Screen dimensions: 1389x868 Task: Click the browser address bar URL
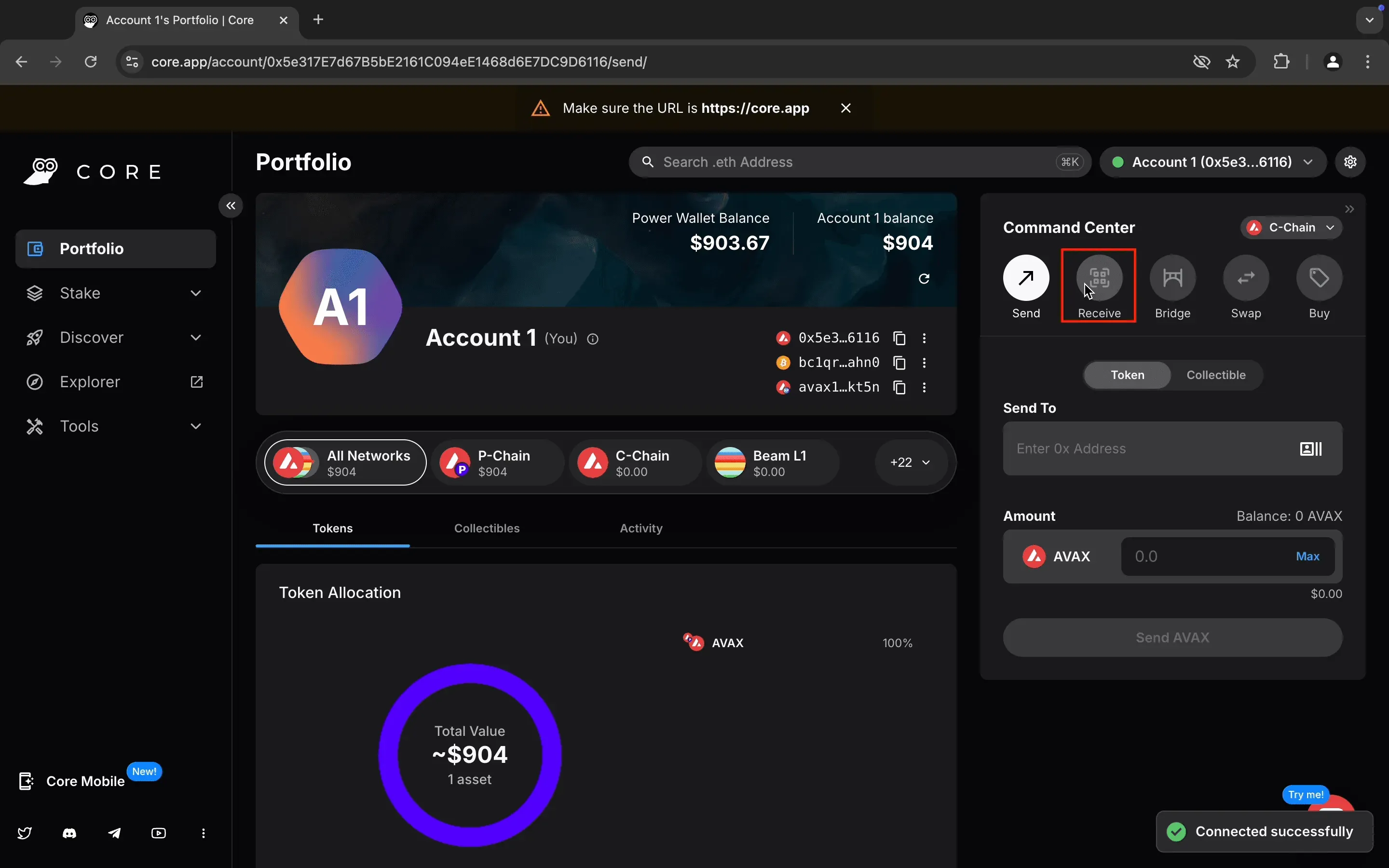tap(399, 62)
